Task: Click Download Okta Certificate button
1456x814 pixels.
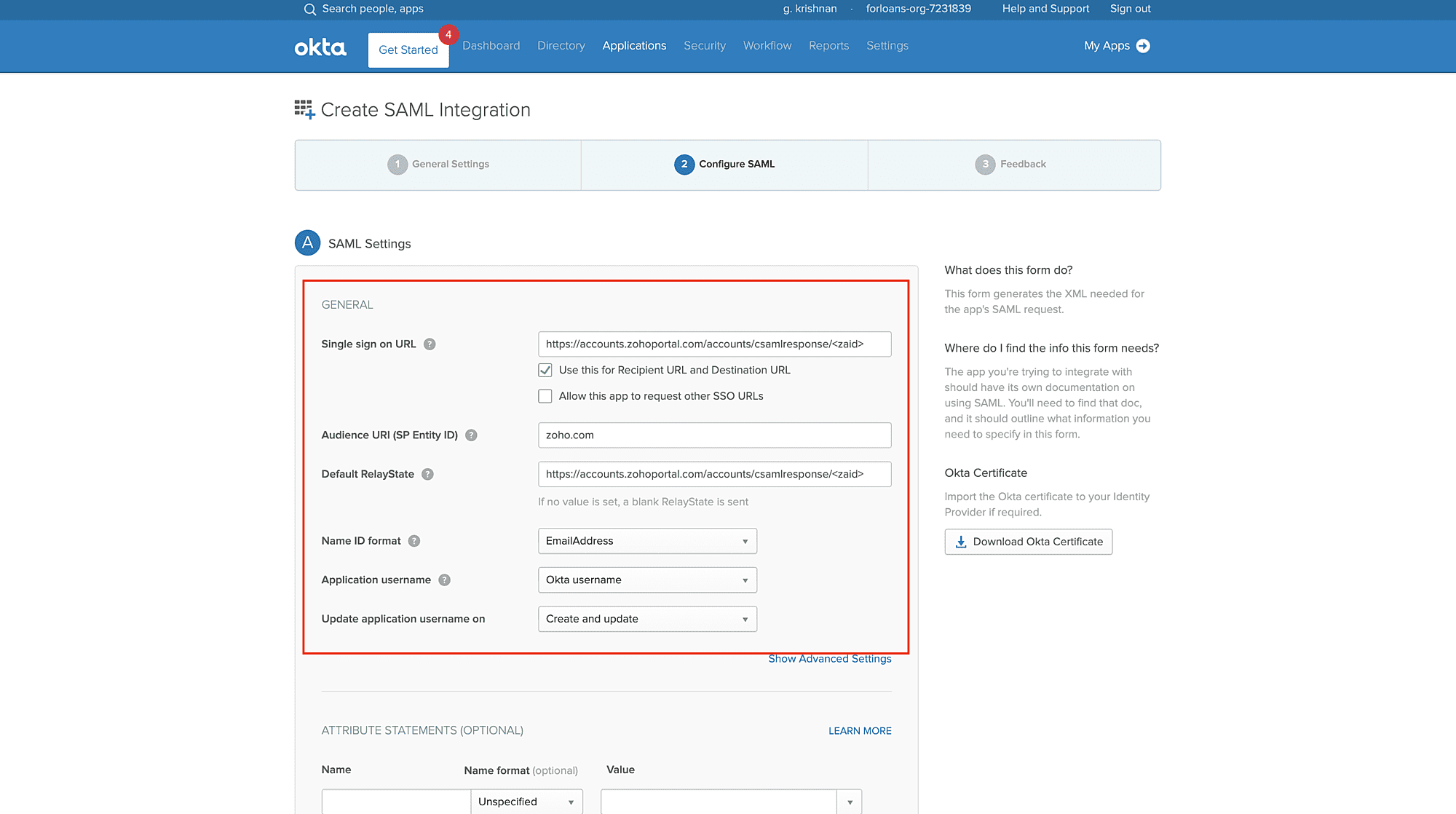Action: [1028, 542]
